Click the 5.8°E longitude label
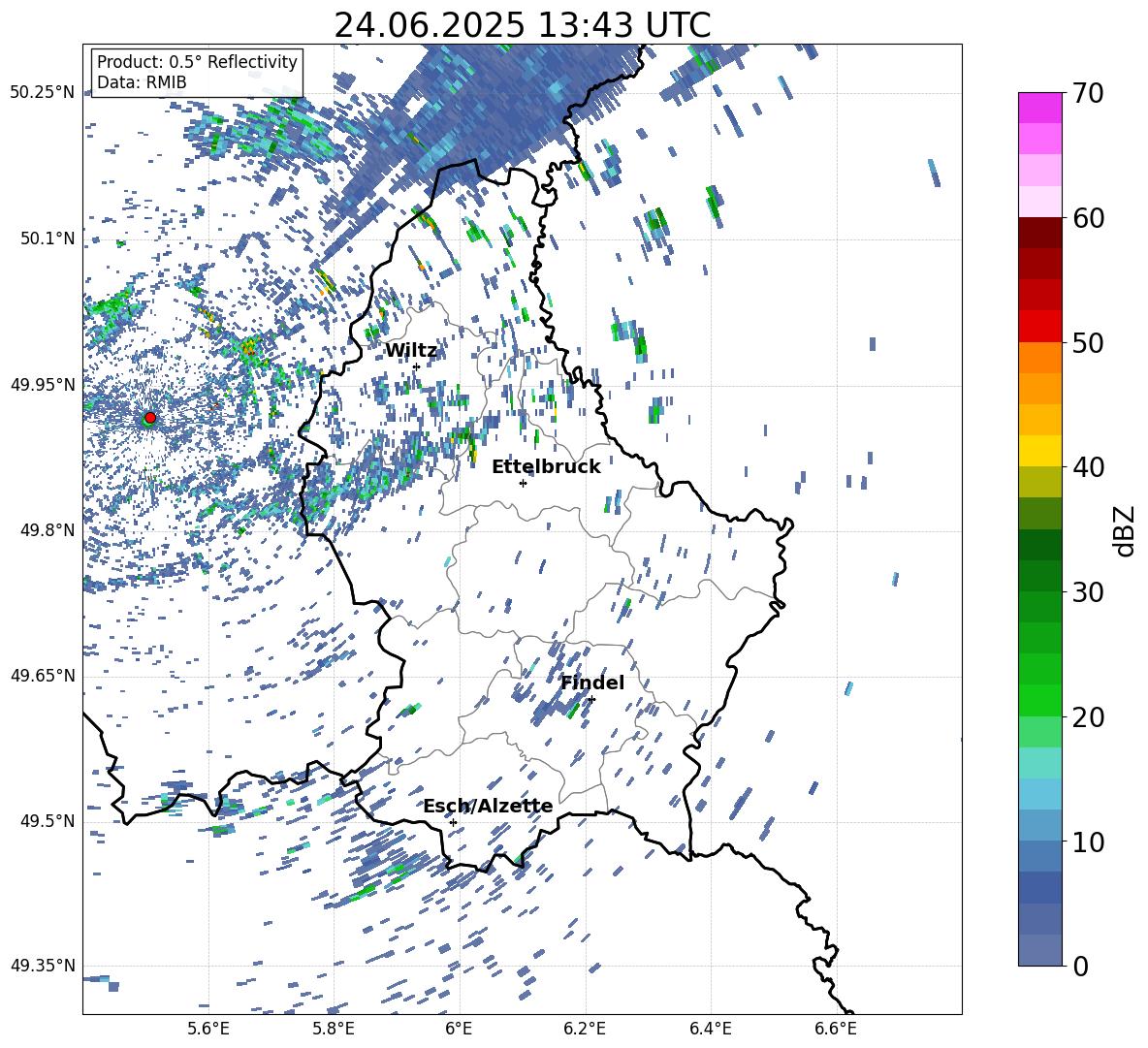Image resolution: width=1148 pixels, height=1048 pixels. (x=334, y=1029)
